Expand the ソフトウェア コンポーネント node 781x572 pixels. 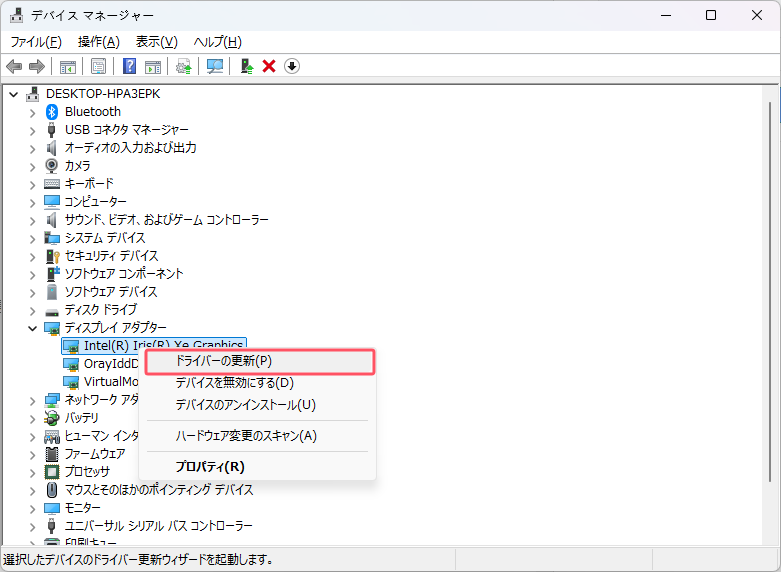tap(32, 275)
